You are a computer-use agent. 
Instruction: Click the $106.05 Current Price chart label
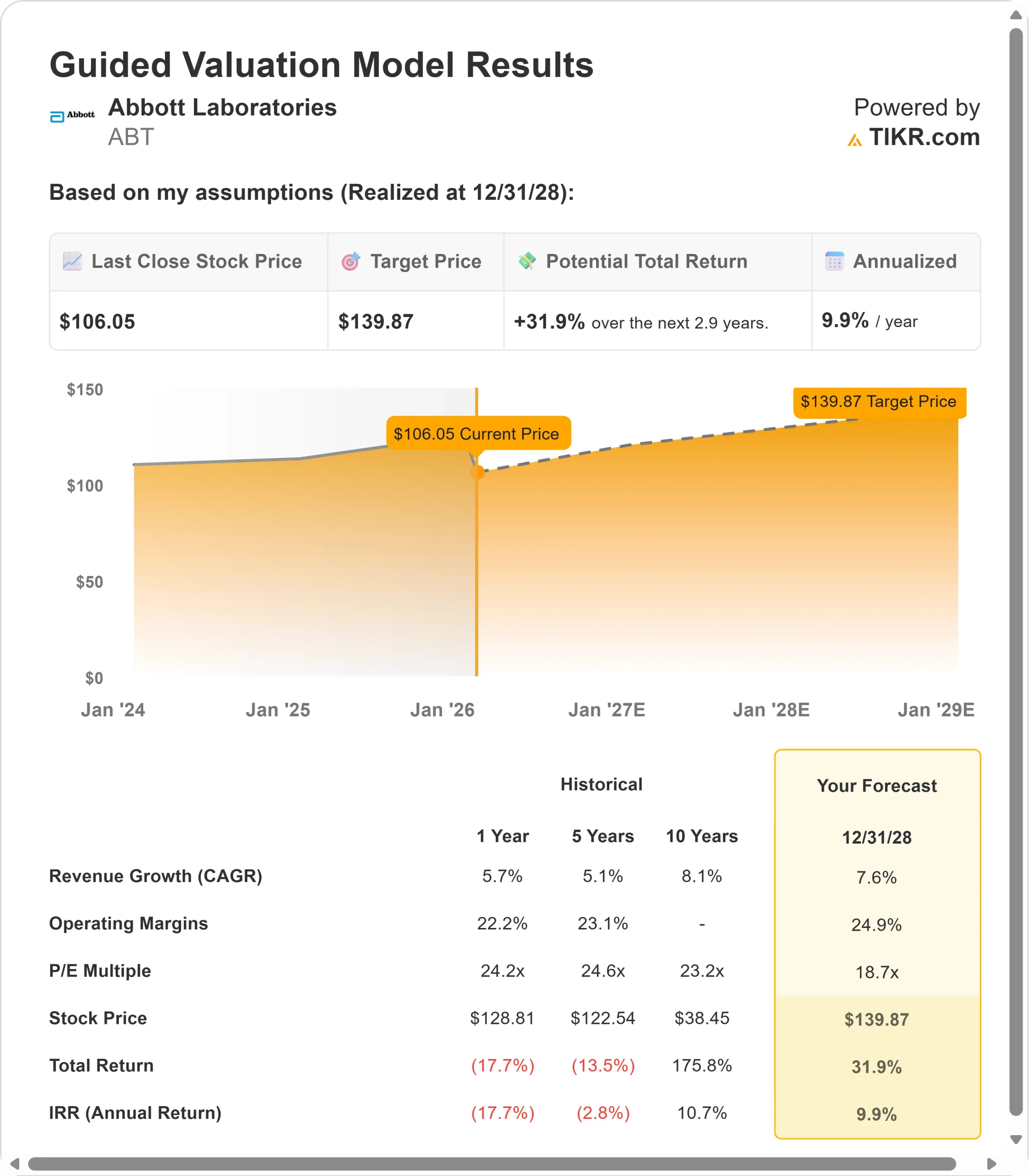(x=477, y=434)
